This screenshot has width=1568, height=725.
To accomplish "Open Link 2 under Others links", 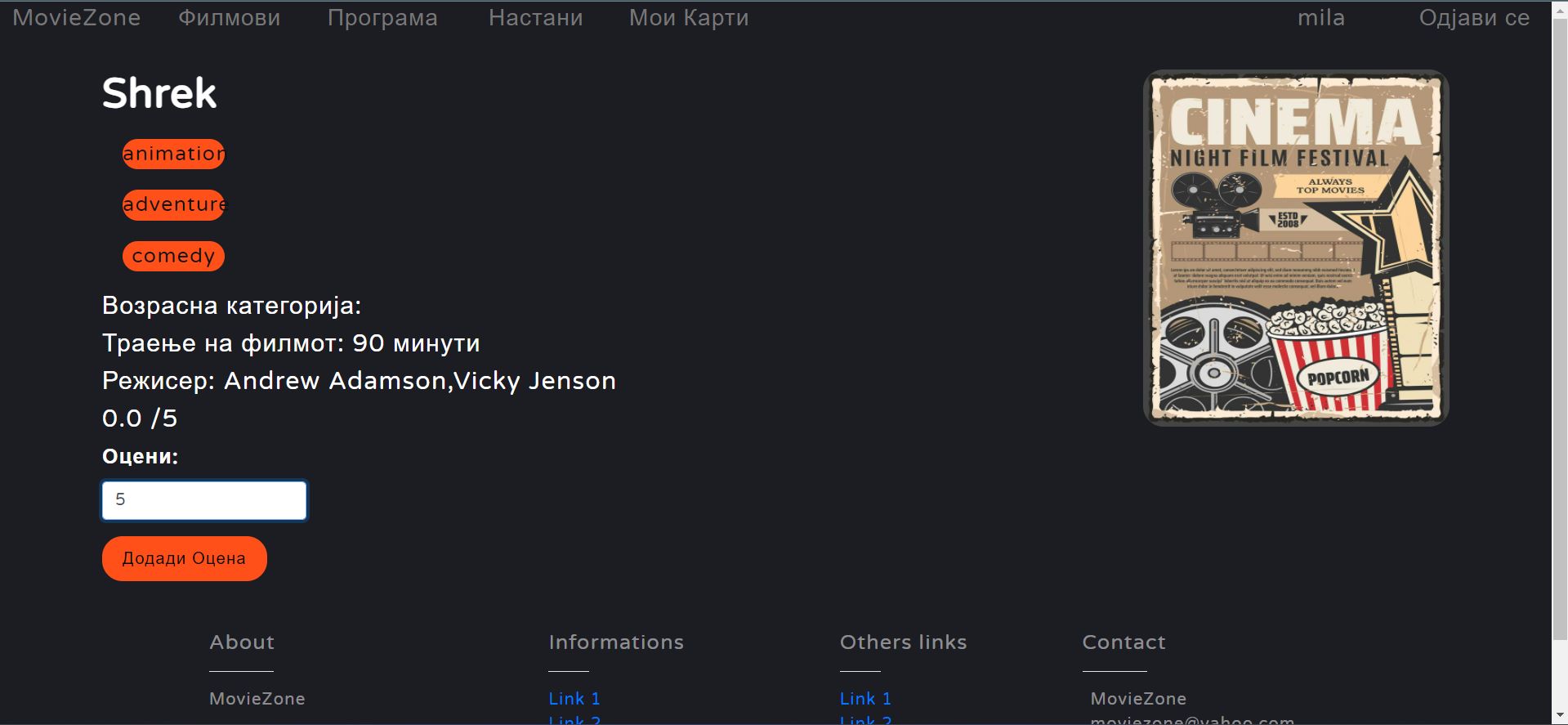I will (865, 720).
